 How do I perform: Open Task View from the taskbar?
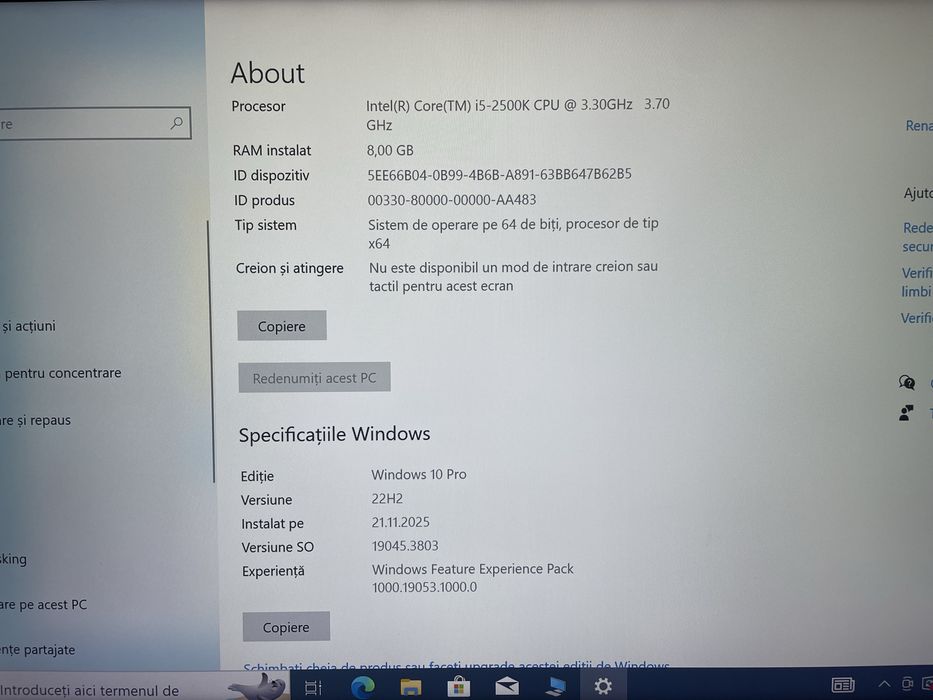pos(313,688)
